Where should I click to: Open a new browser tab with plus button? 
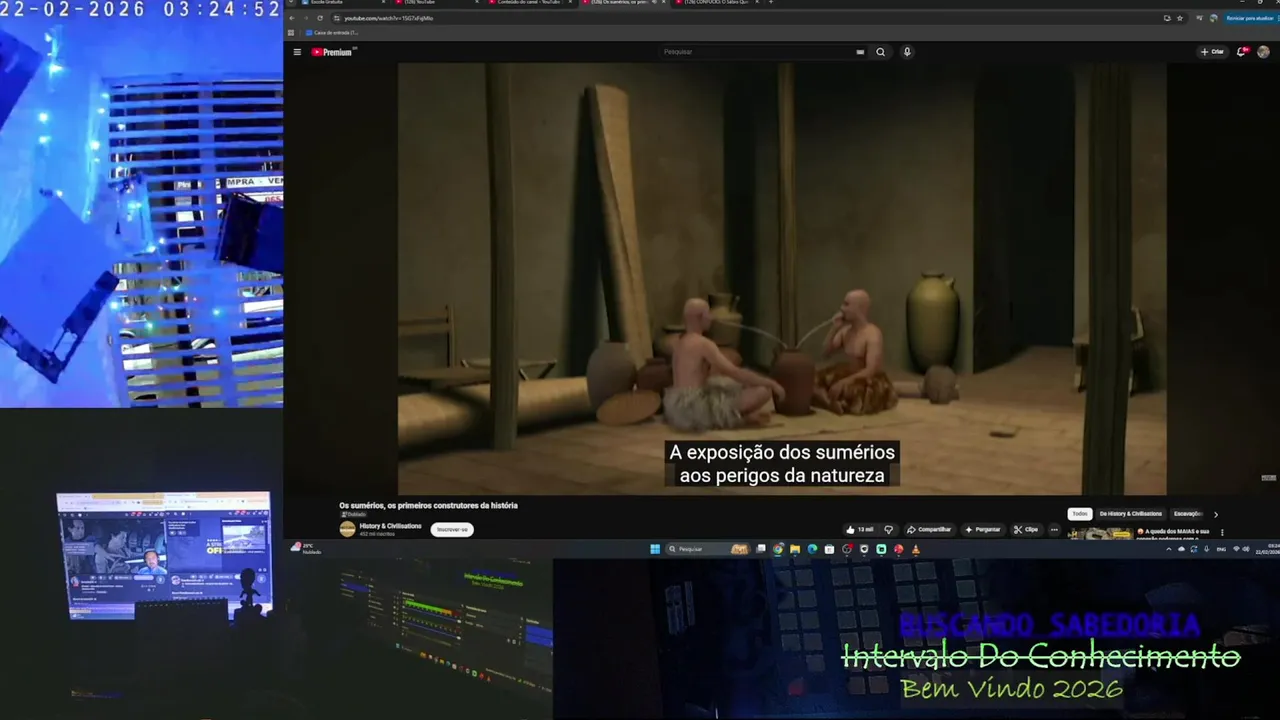click(x=770, y=2)
